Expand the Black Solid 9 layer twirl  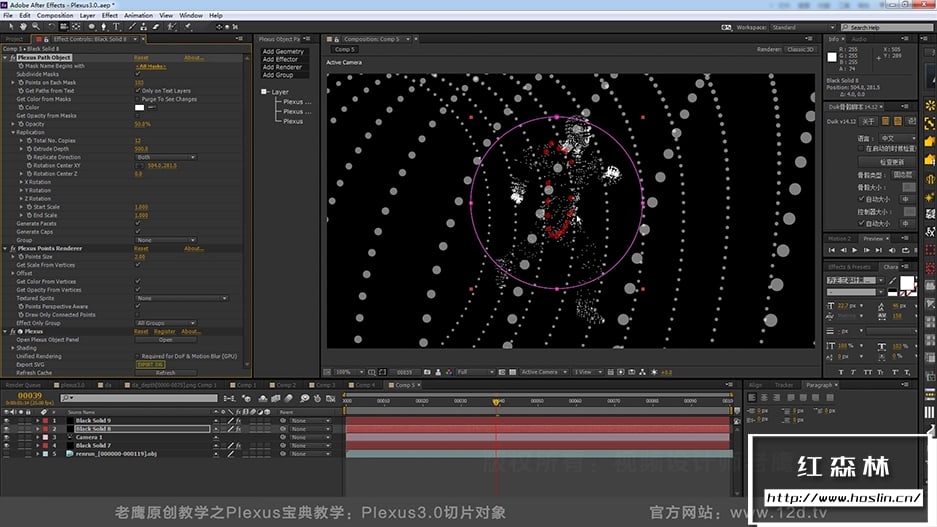38,421
